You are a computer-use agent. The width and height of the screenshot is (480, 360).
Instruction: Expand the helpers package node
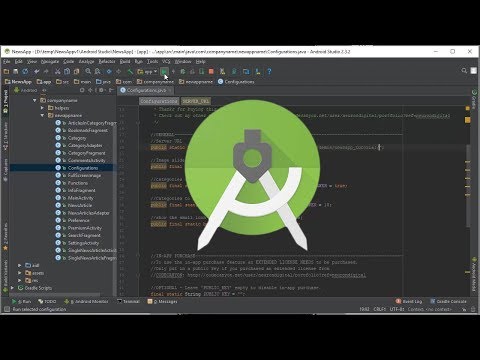42,108
